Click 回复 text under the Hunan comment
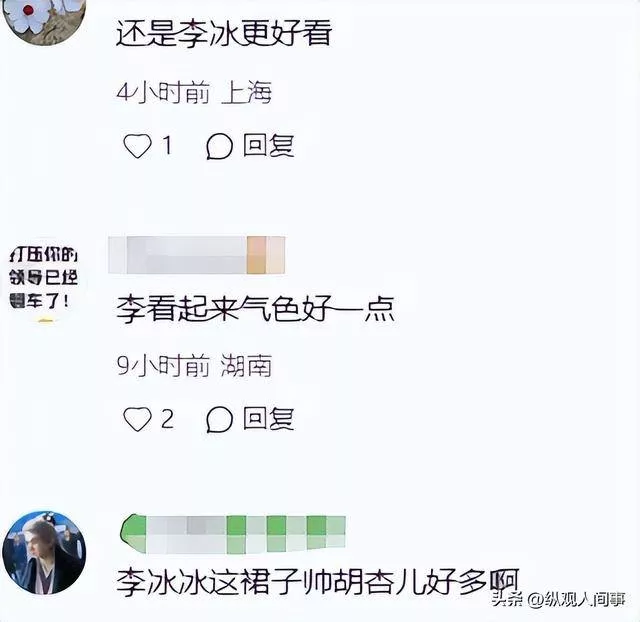The height and width of the screenshot is (622, 640). (x=268, y=419)
